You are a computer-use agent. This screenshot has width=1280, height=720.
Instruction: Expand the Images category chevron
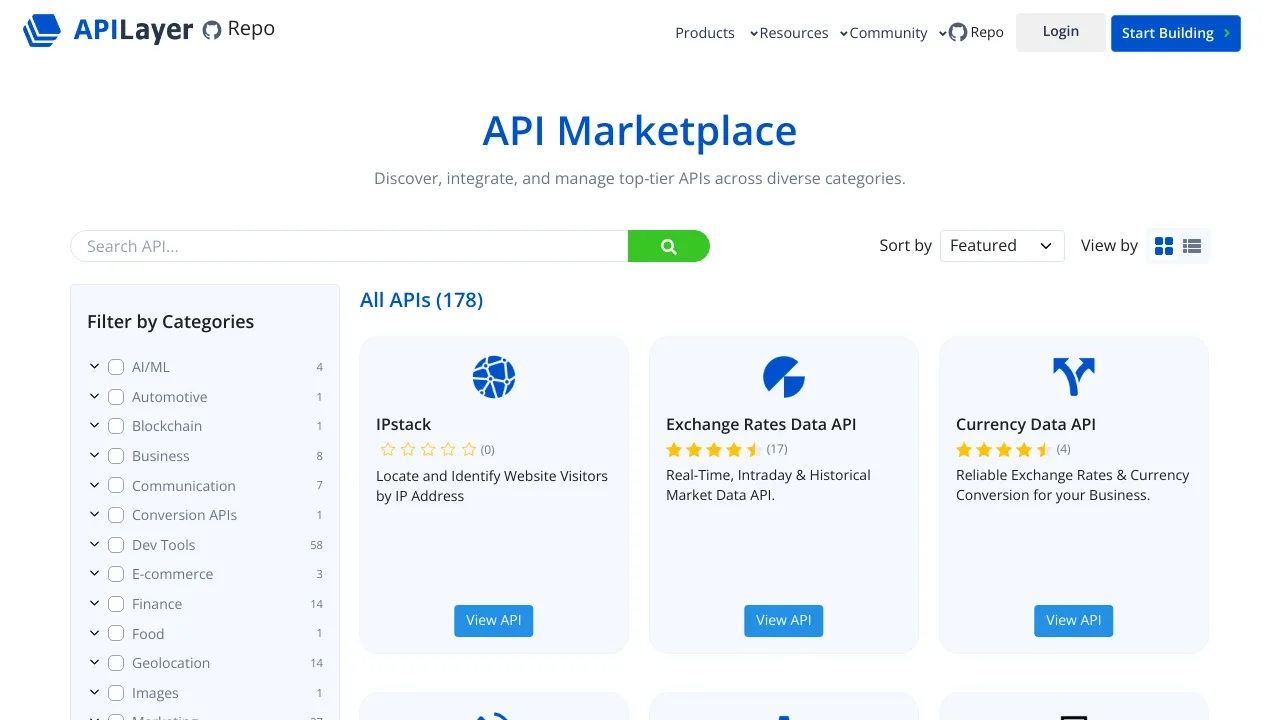94,692
